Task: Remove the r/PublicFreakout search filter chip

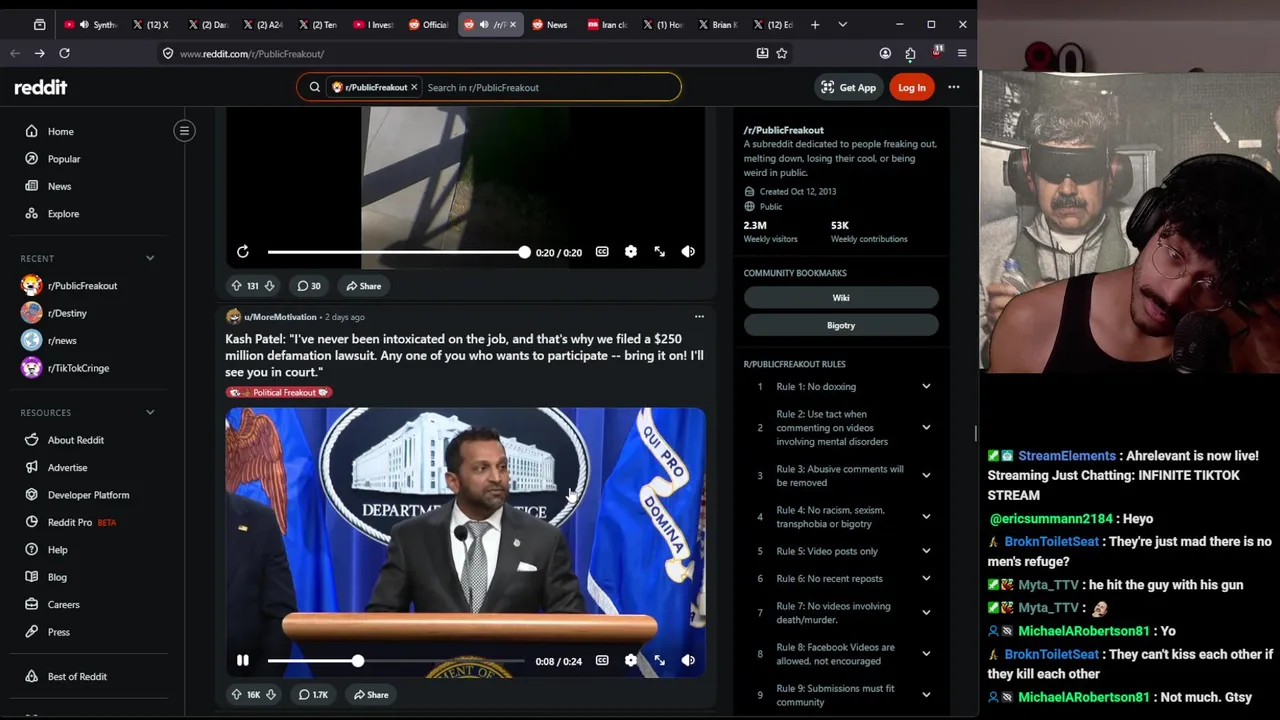Action: point(414,87)
